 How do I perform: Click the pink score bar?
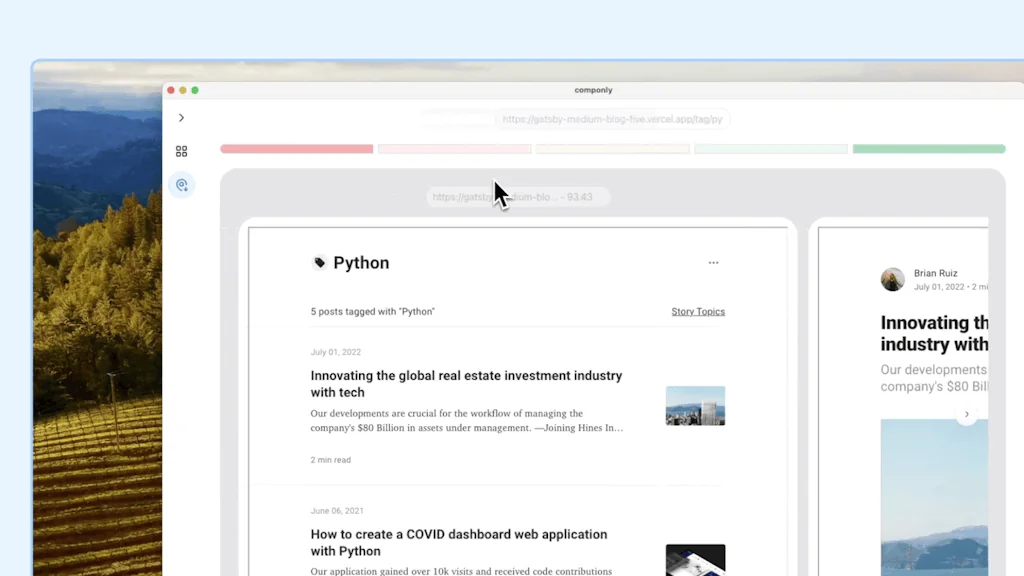tap(455, 148)
